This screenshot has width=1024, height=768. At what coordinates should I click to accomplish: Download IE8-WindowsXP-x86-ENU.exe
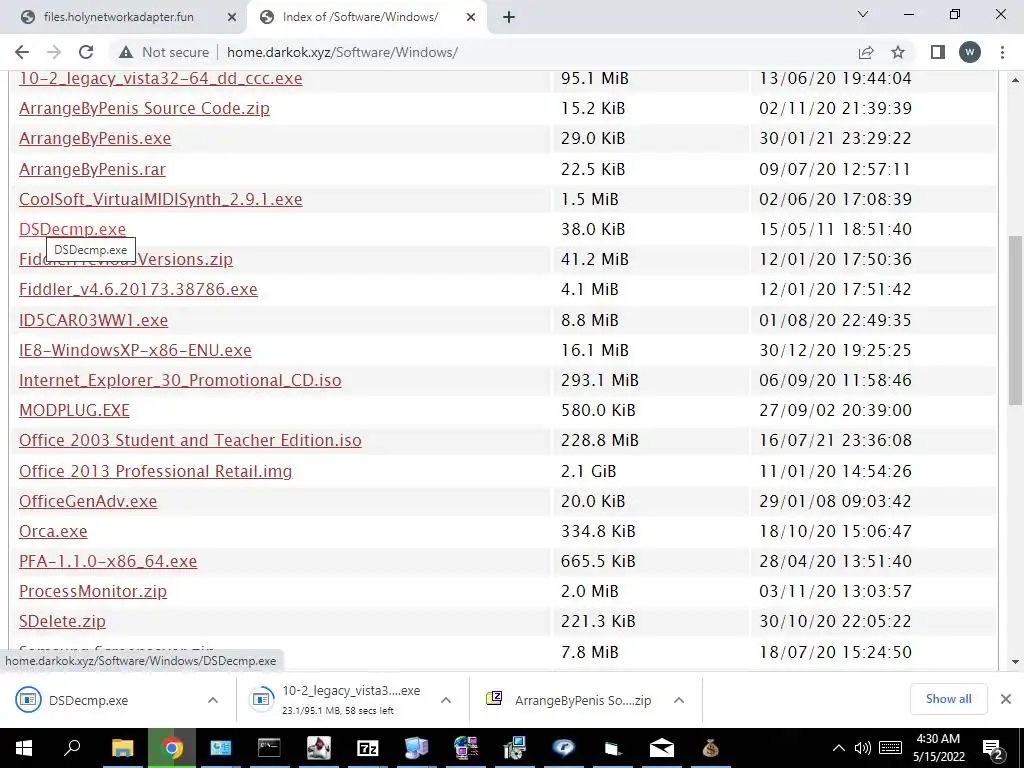tap(135, 350)
